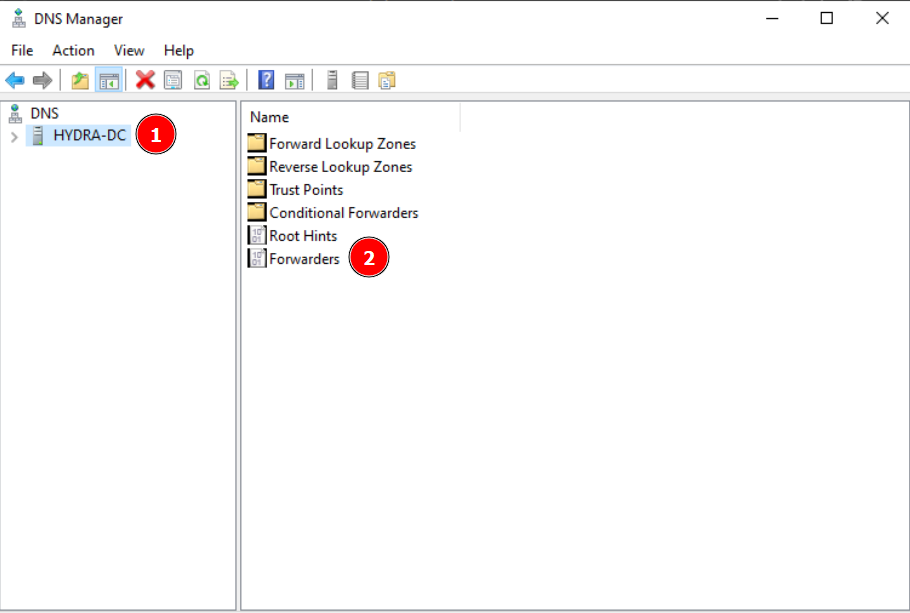
Task: Click the red Delete icon
Action: click(x=145, y=81)
